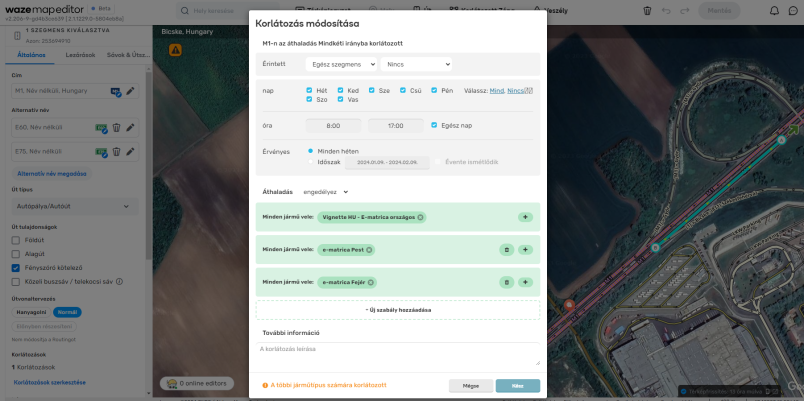Remove the e-matrica Fejér tag
Screen dimensions: 804x401
coord(370,282)
